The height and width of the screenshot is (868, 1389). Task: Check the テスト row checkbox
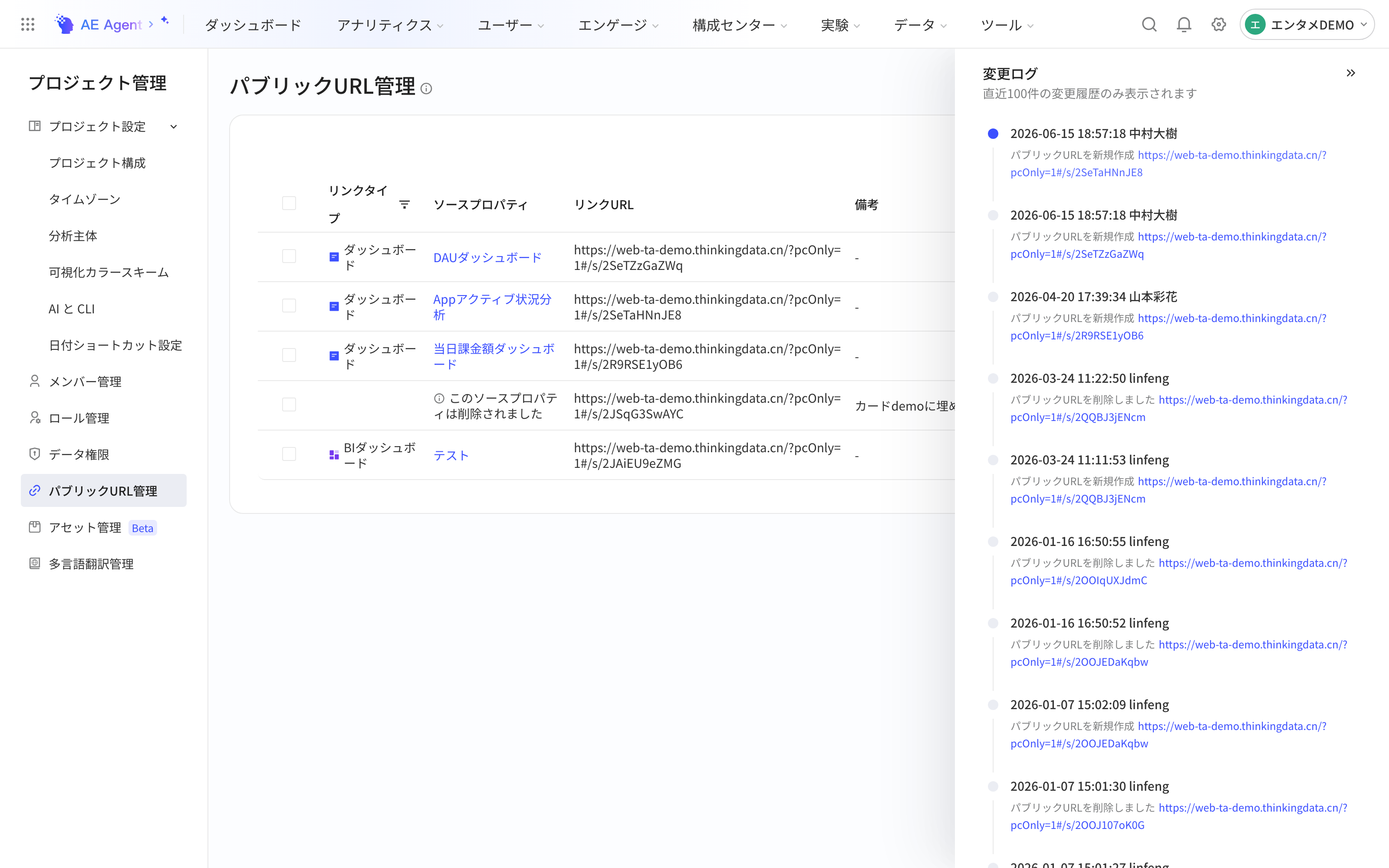(289, 454)
